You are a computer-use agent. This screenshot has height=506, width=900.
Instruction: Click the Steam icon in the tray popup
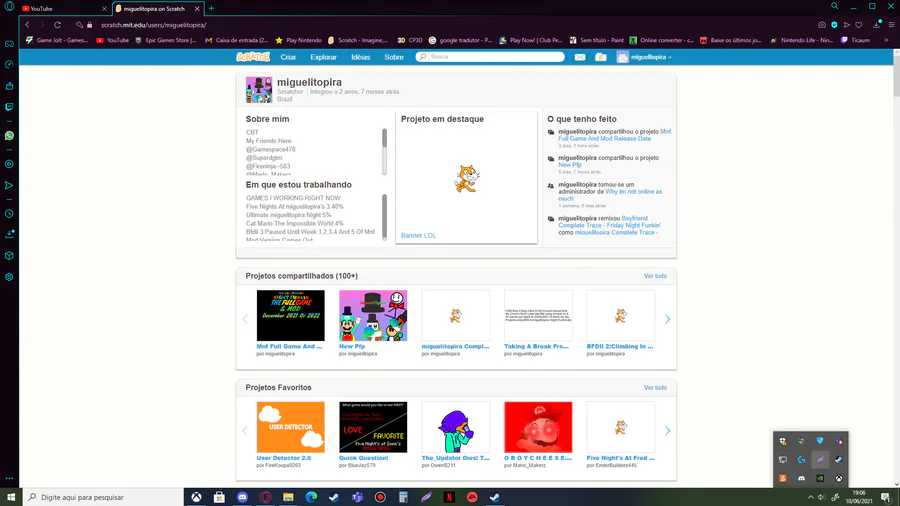(x=839, y=459)
